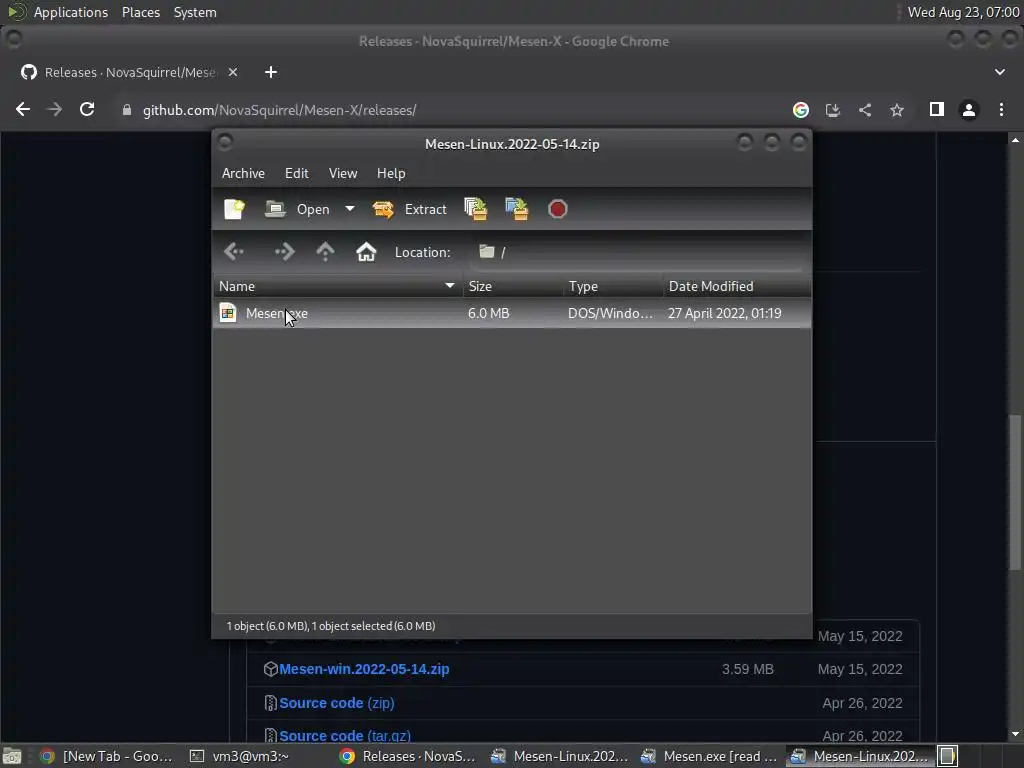Open the Edit menu in archive manager
The image size is (1024, 768).
[x=296, y=173]
